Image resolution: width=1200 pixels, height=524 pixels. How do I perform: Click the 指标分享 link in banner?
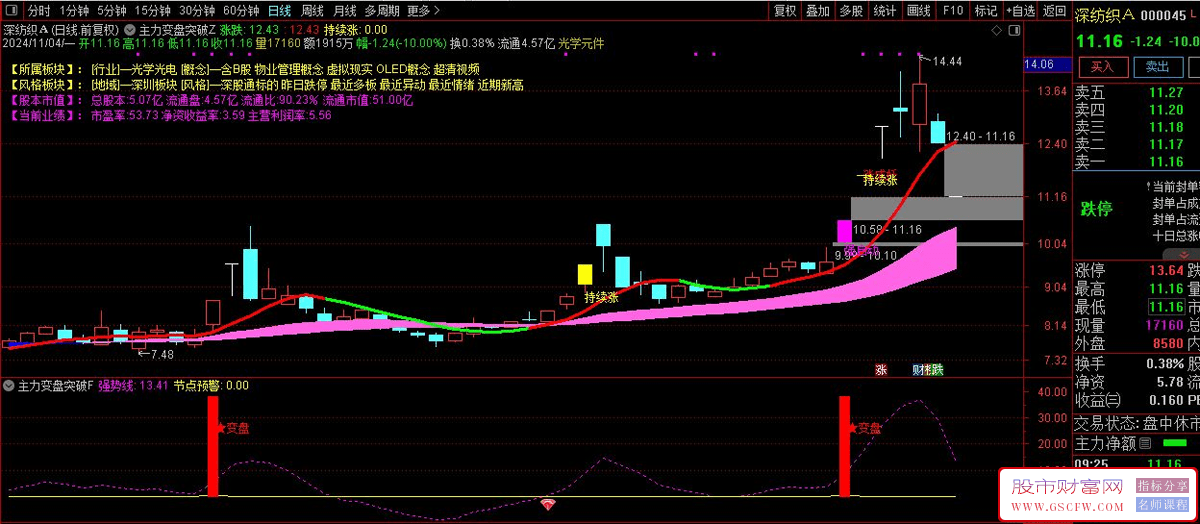click(1160, 484)
